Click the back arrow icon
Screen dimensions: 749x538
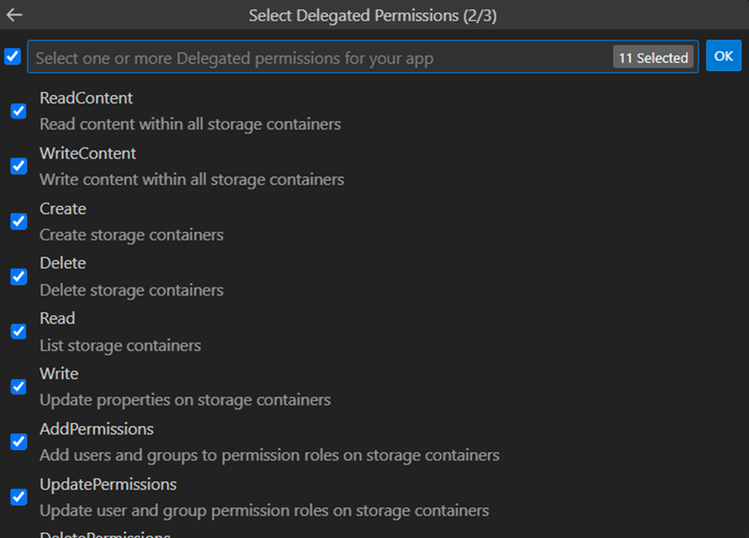(x=14, y=15)
